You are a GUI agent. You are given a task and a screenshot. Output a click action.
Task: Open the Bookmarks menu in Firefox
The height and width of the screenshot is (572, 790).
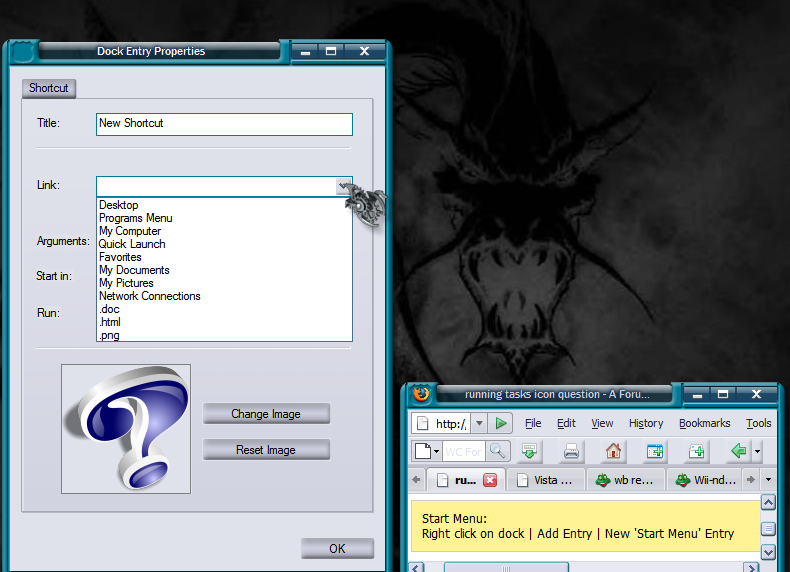(704, 423)
